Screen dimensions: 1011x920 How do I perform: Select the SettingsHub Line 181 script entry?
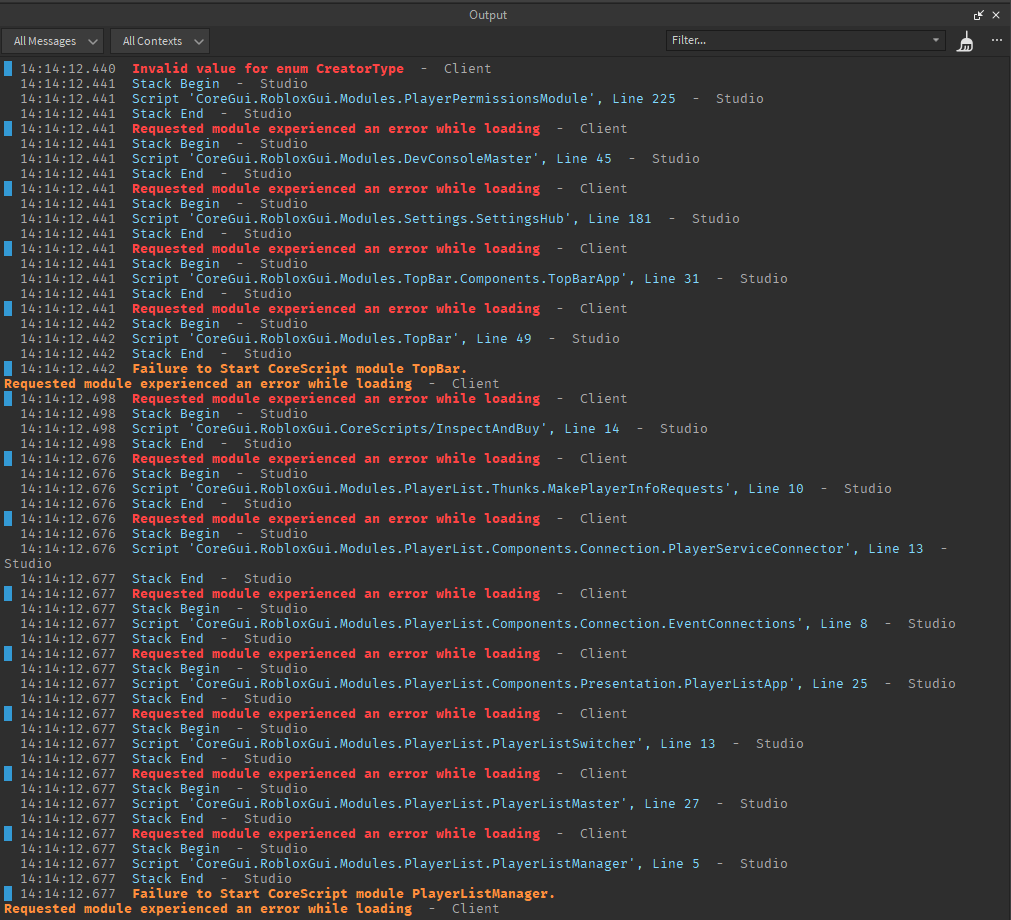coord(392,219)
